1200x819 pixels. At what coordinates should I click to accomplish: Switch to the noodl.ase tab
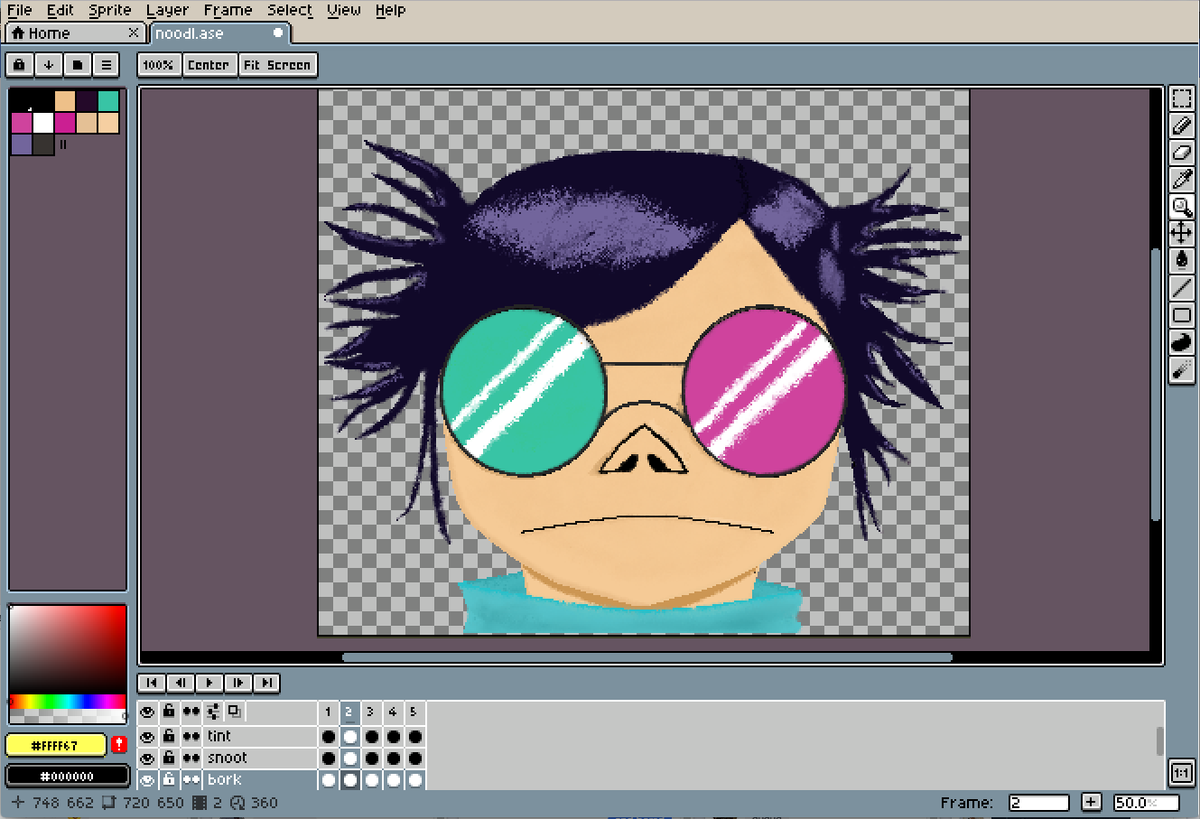click(220, 33)
